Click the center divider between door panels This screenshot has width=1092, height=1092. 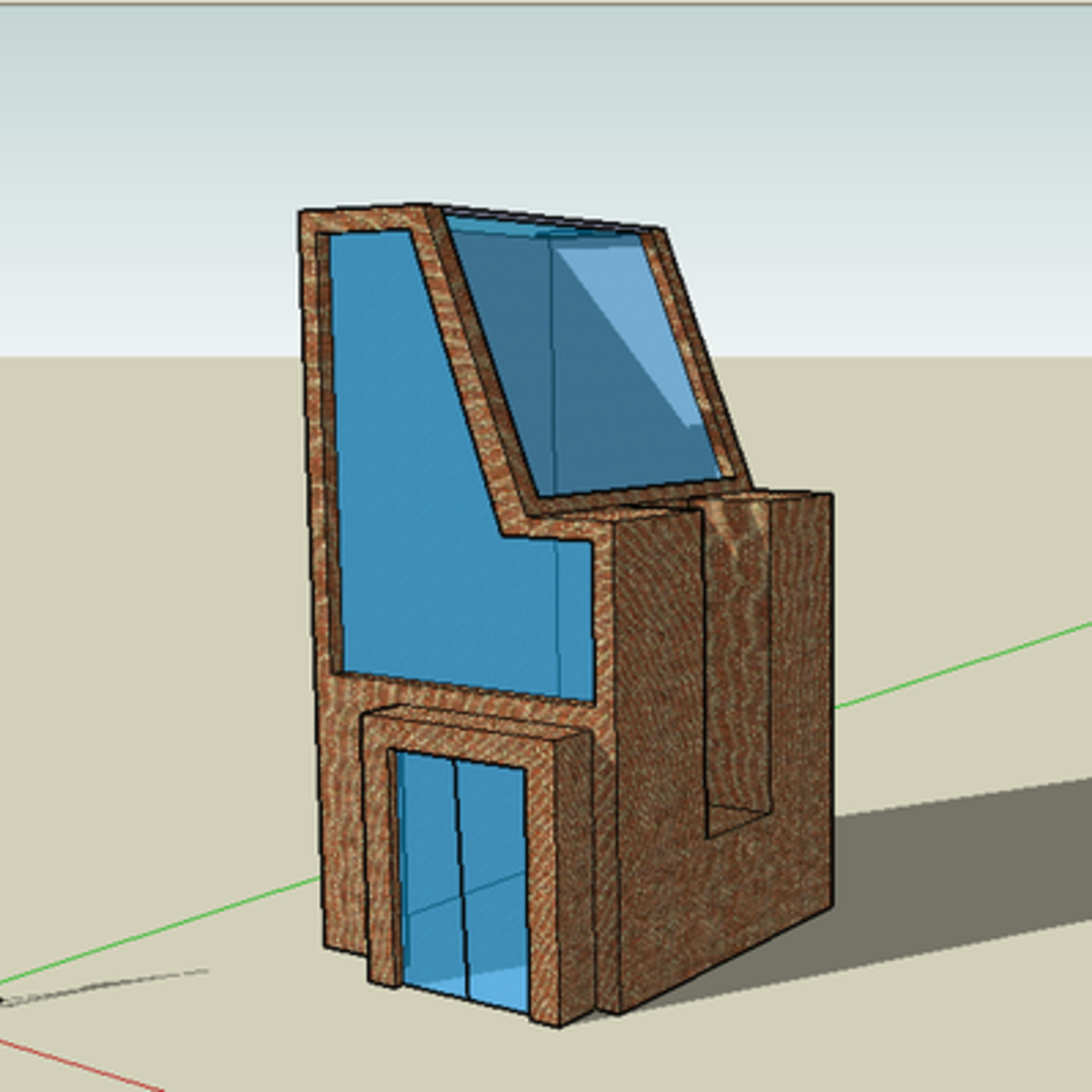coord(459,874)
